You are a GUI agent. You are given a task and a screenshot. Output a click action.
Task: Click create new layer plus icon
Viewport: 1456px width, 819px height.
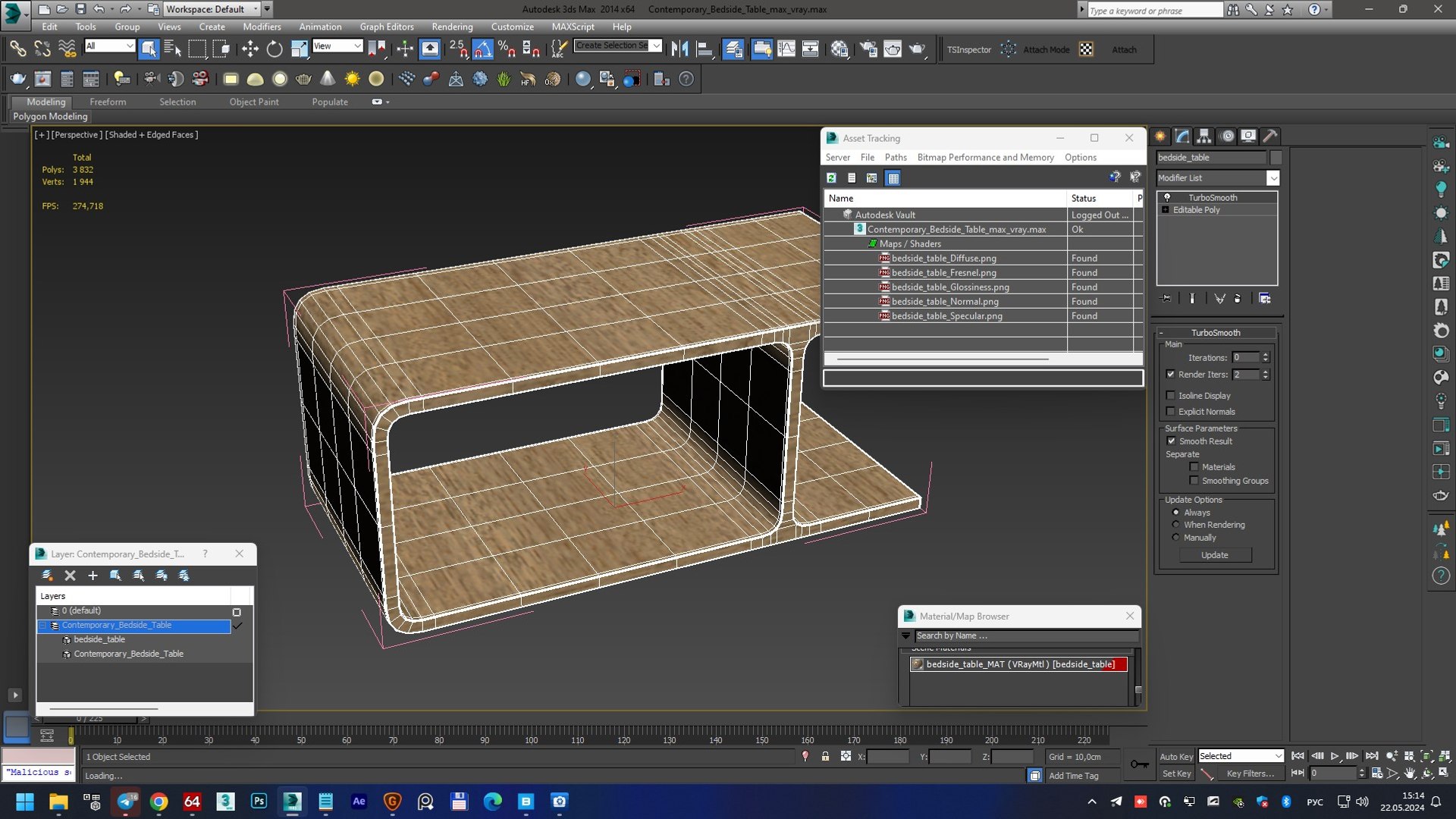pyautogui.click(x=93, y=576)
